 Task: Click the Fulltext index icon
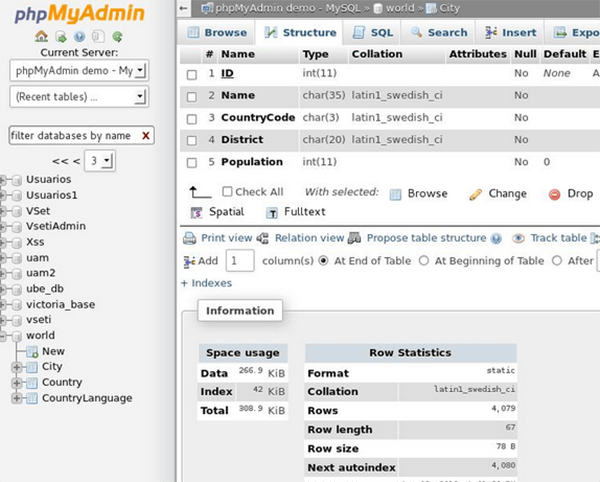[272, 213]
